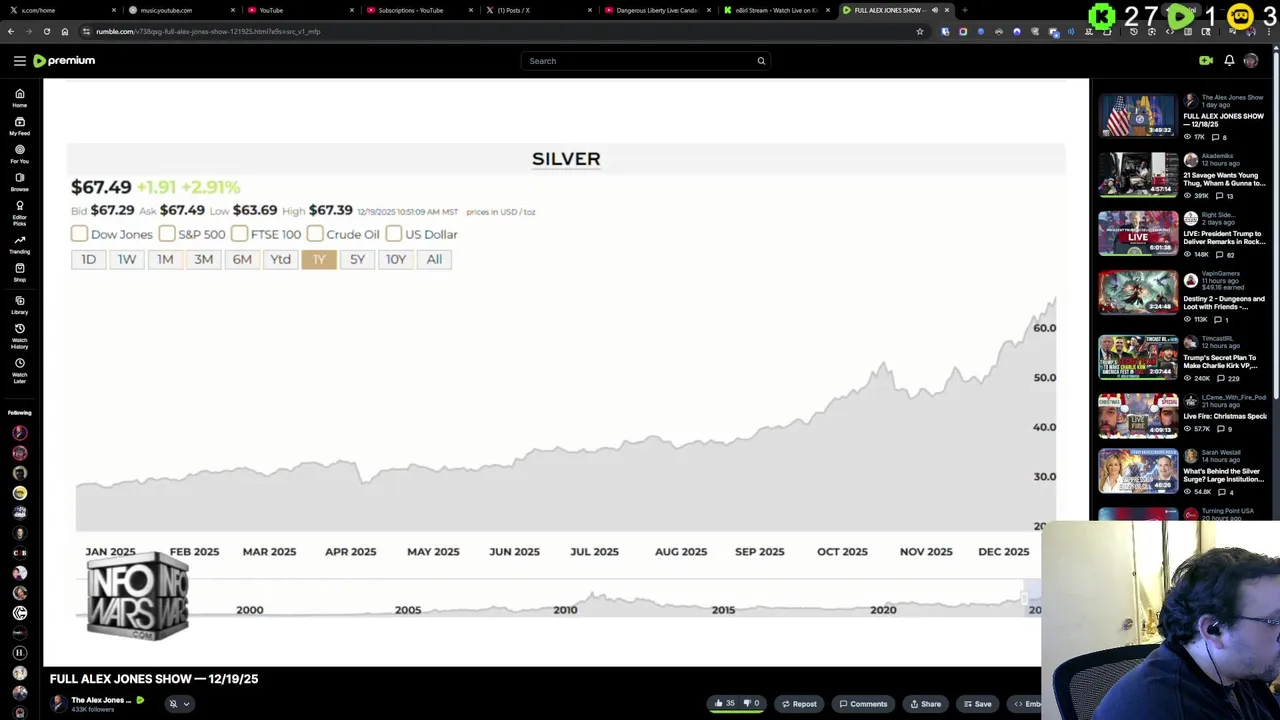The image size is (1280, 720).
Task: Bookmark this page with the star icon
Action: pyautogui.click(x=920, y=31)
